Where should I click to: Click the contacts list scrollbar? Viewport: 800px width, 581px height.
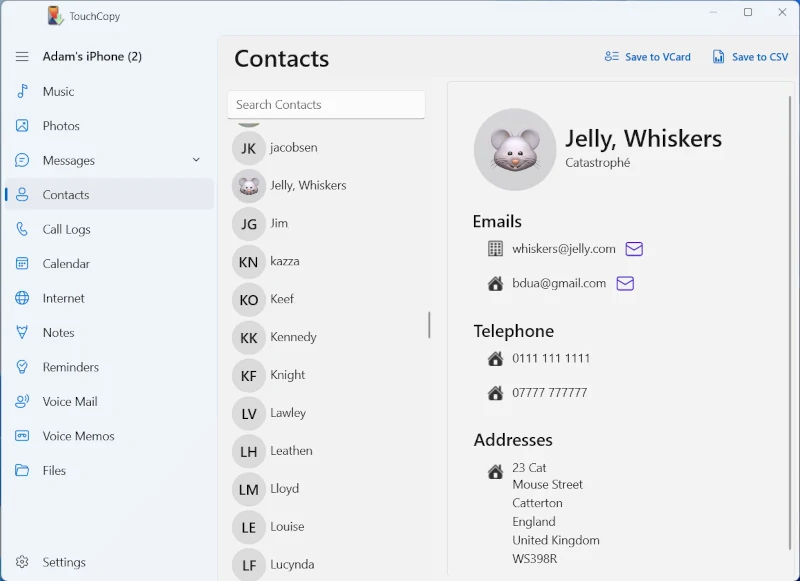click(429, 324)
